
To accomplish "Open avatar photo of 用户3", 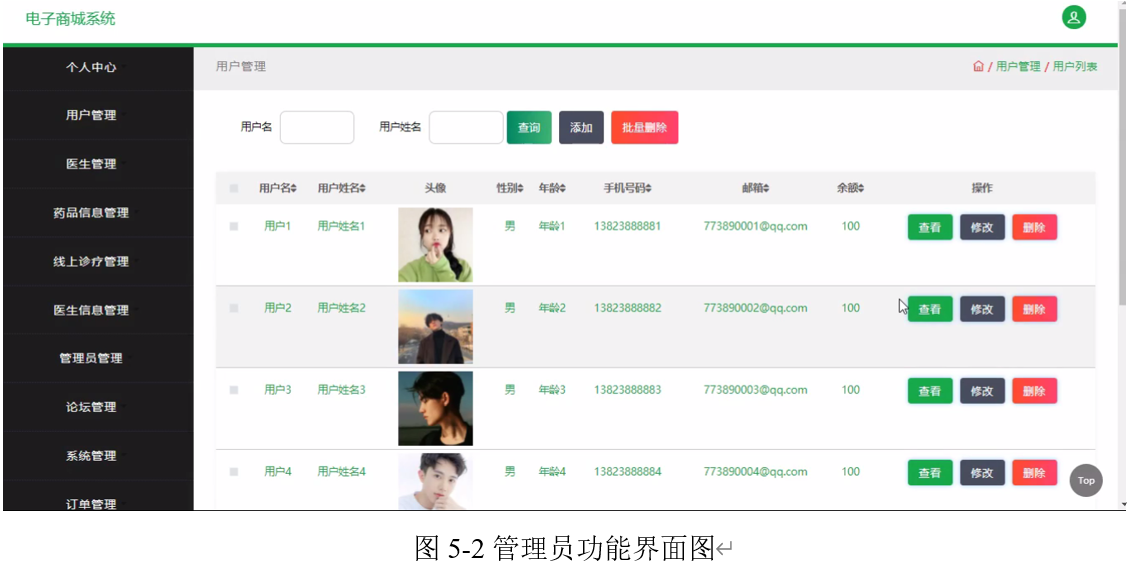I will (x=436, y=409).
